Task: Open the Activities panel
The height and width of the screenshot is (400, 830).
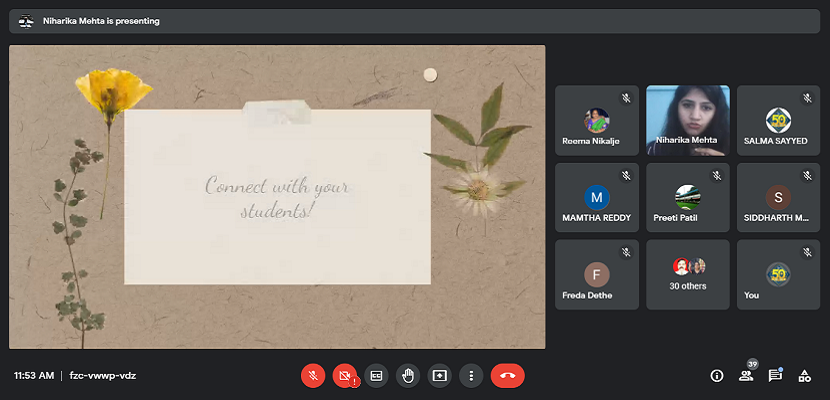Action: [804, 376]
